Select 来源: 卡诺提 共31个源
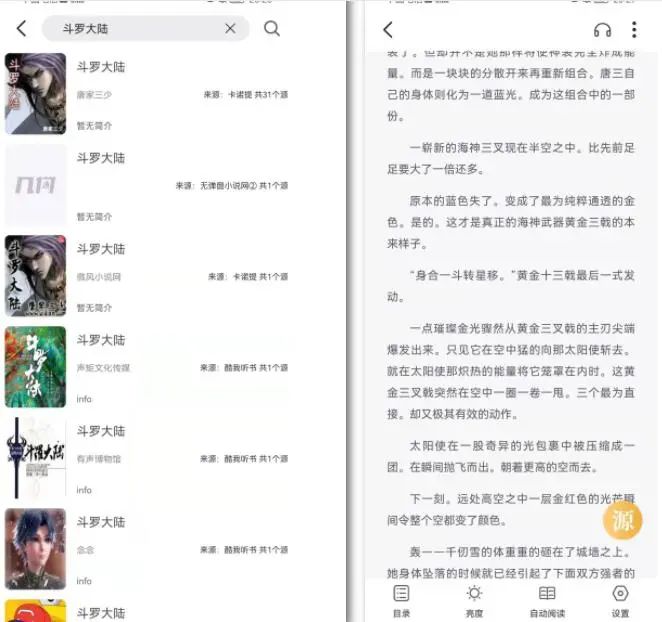 point(246,95)
